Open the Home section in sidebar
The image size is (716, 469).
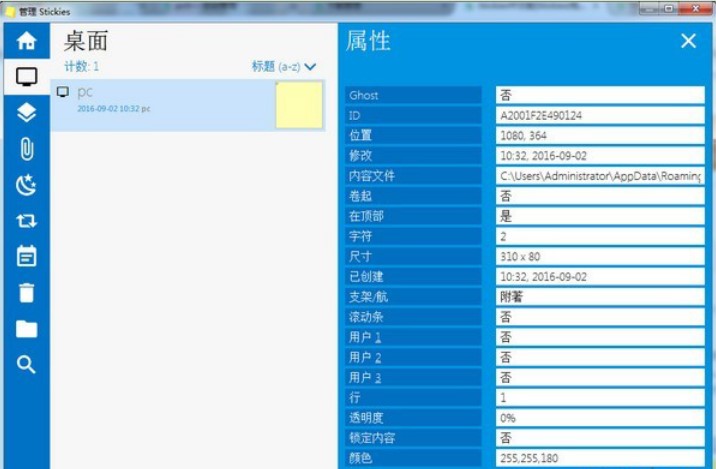coord(26,41)
